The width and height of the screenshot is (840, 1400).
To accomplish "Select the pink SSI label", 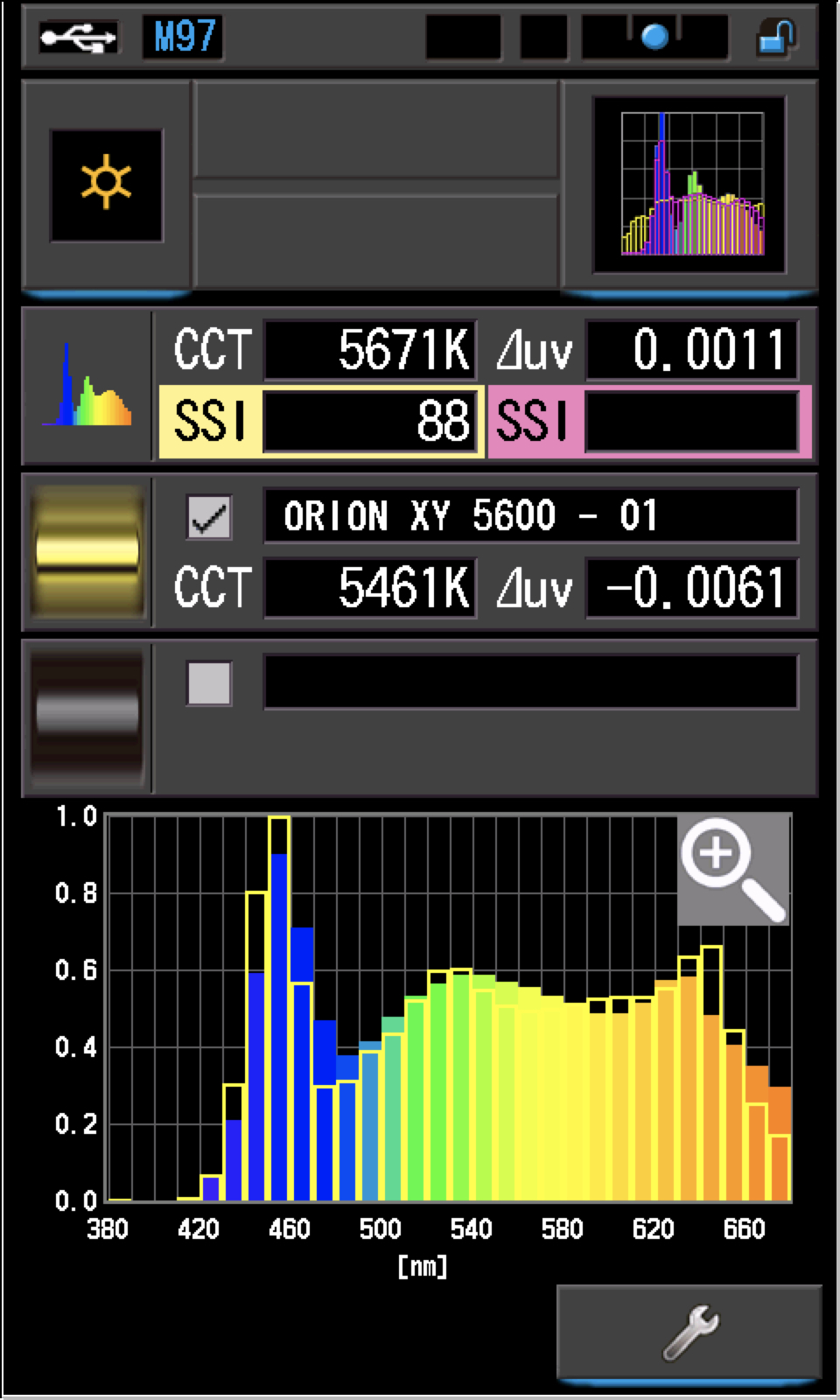I will [533, 422].
